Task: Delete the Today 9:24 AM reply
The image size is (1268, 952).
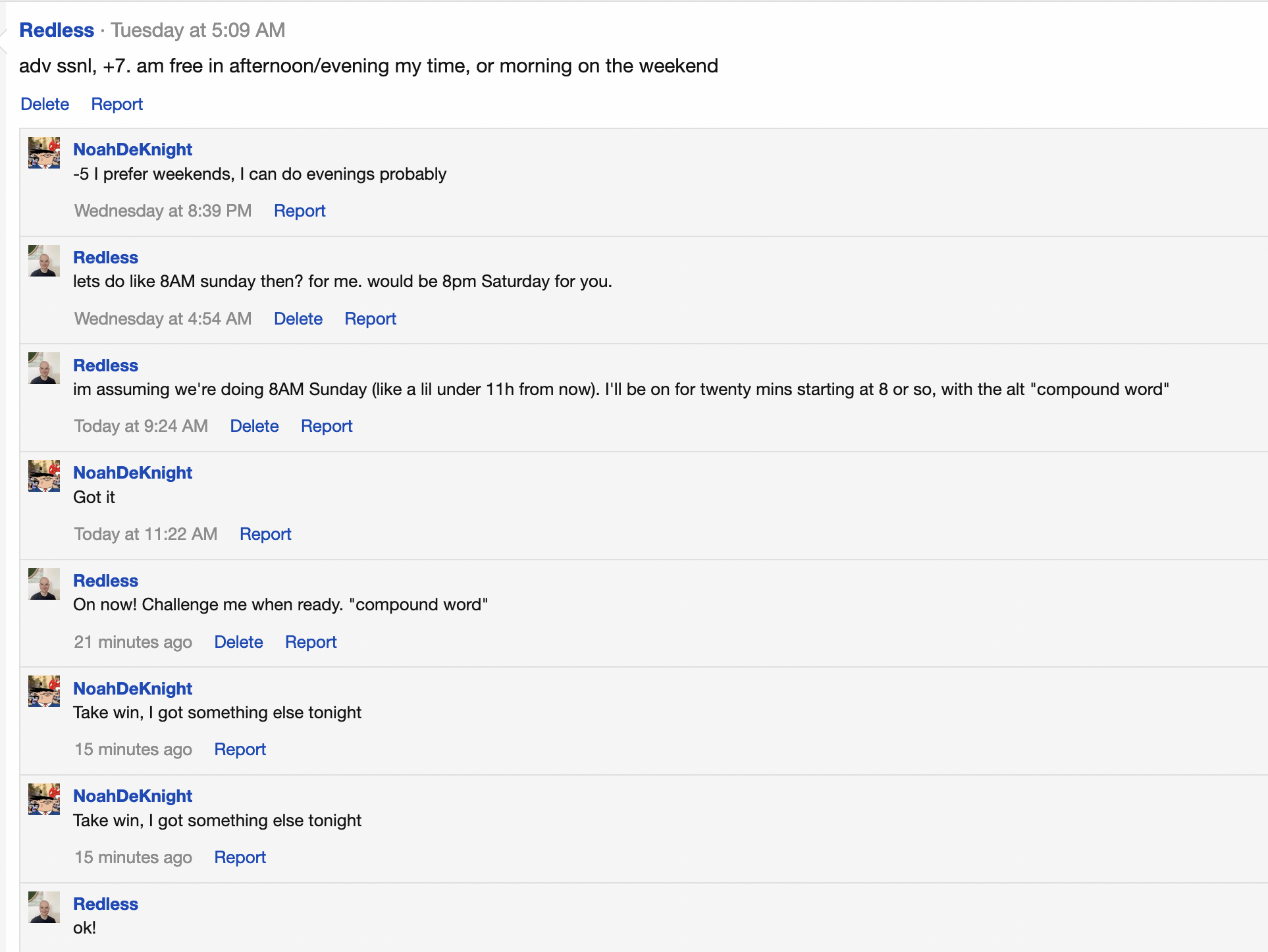Action: pyautogui.click(x=254, y=426)
